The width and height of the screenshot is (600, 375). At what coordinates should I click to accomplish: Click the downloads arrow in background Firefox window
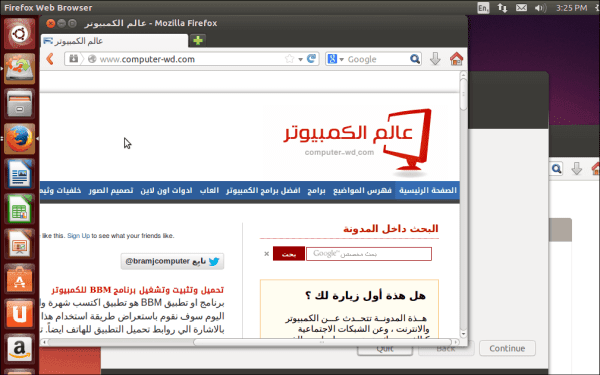pyautogui.click(x=577, y=168)
